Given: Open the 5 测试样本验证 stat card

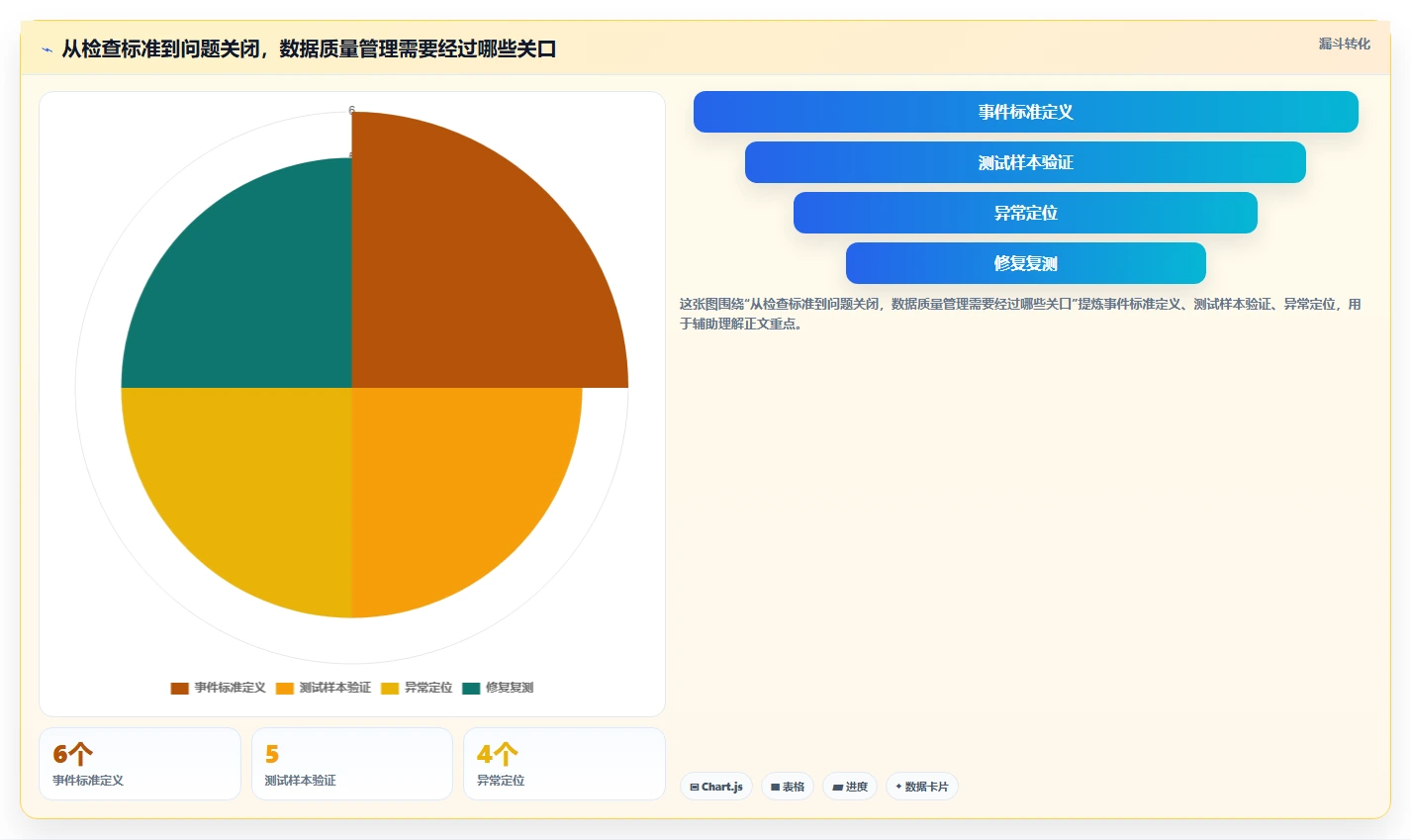Looking at the screenshot, I should pos(352,764).
